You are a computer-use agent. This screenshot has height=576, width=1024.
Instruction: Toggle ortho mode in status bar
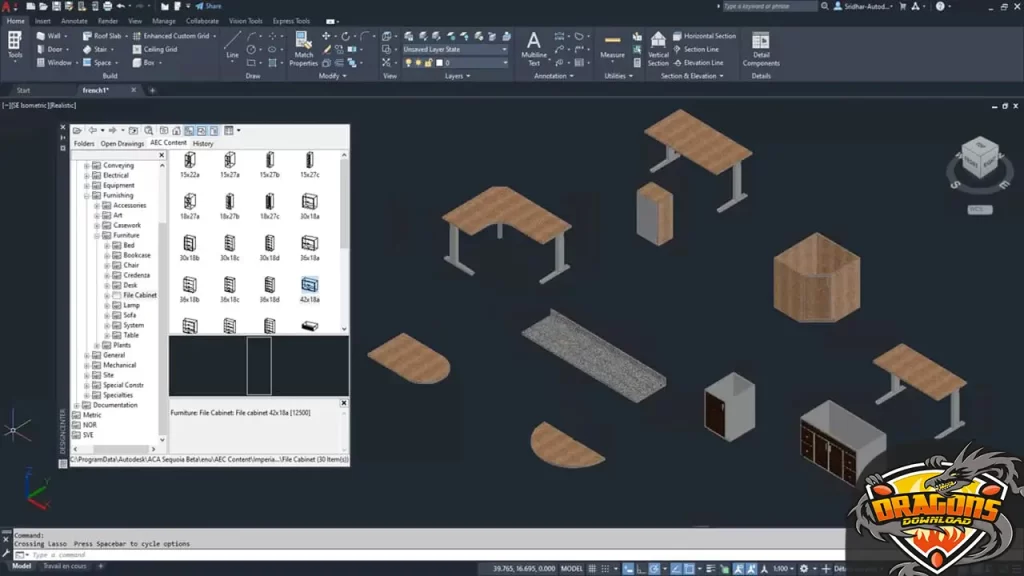pos(641,569)
